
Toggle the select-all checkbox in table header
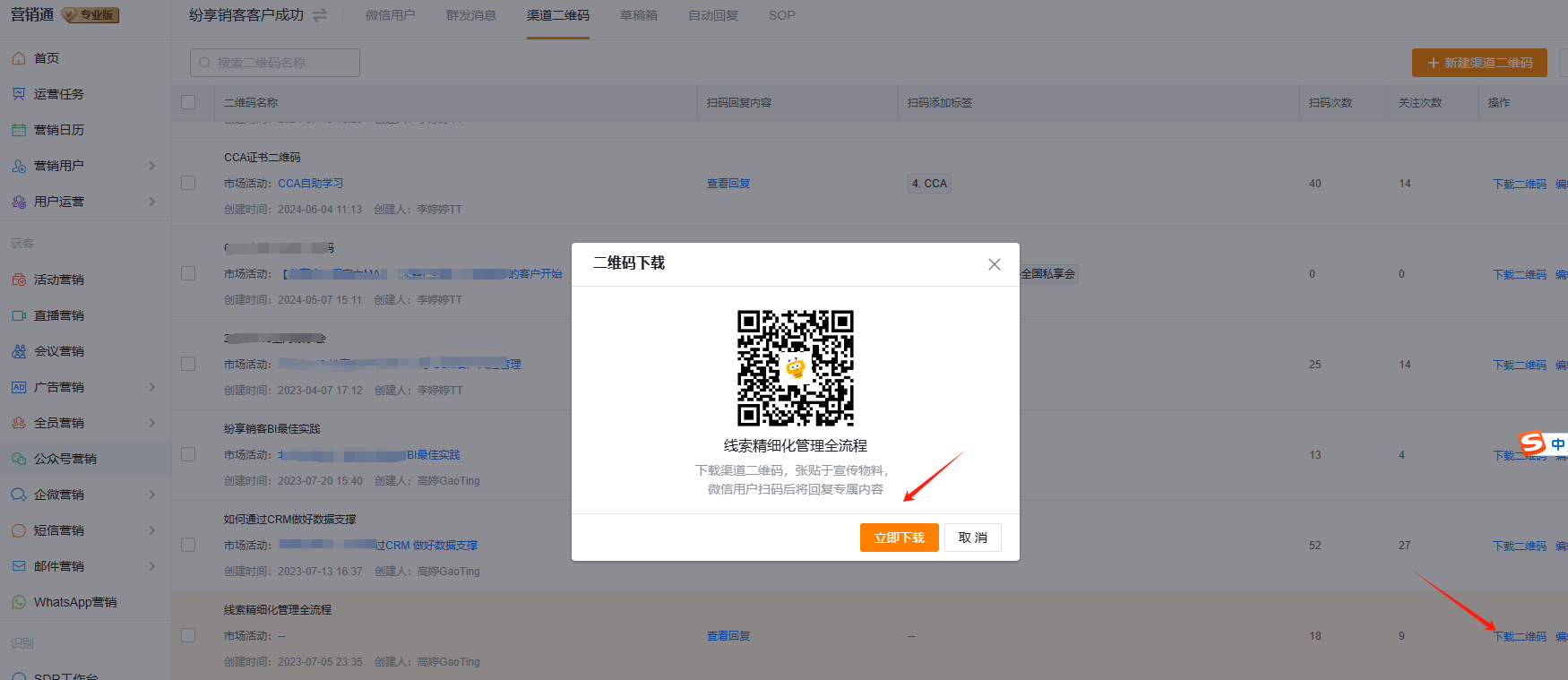tap(188, 102)
